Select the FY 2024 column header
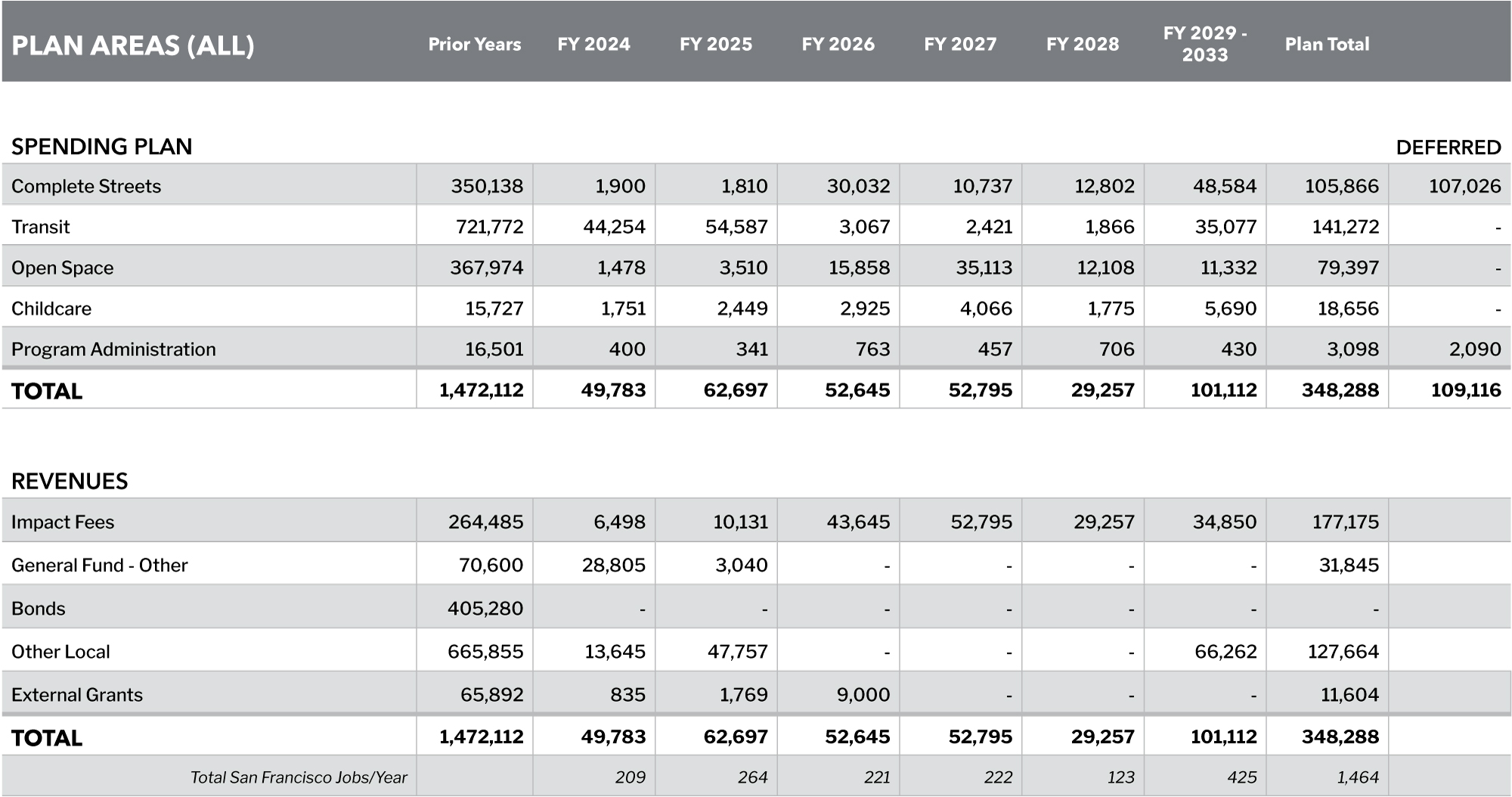 (593, 44)
